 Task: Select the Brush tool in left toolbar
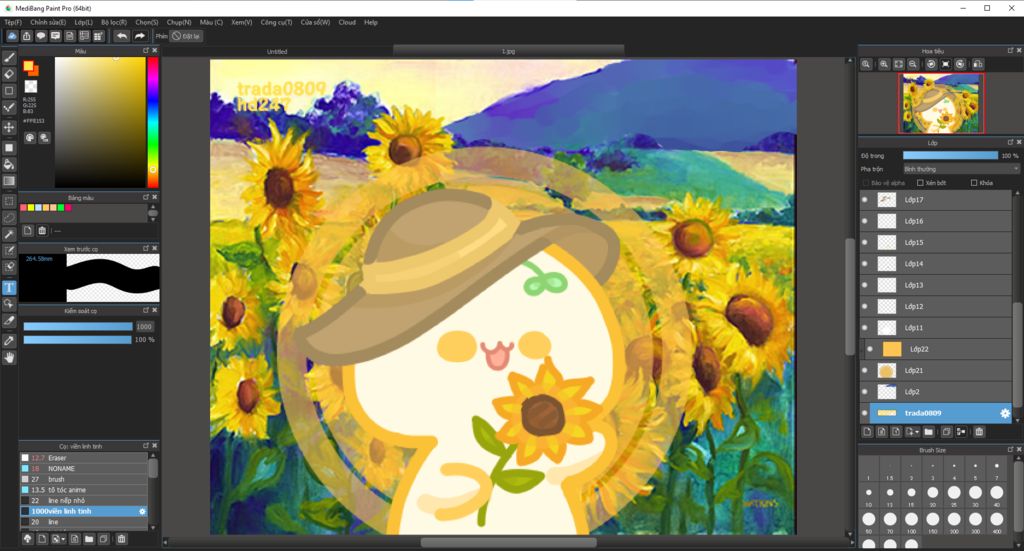[9, 57]
